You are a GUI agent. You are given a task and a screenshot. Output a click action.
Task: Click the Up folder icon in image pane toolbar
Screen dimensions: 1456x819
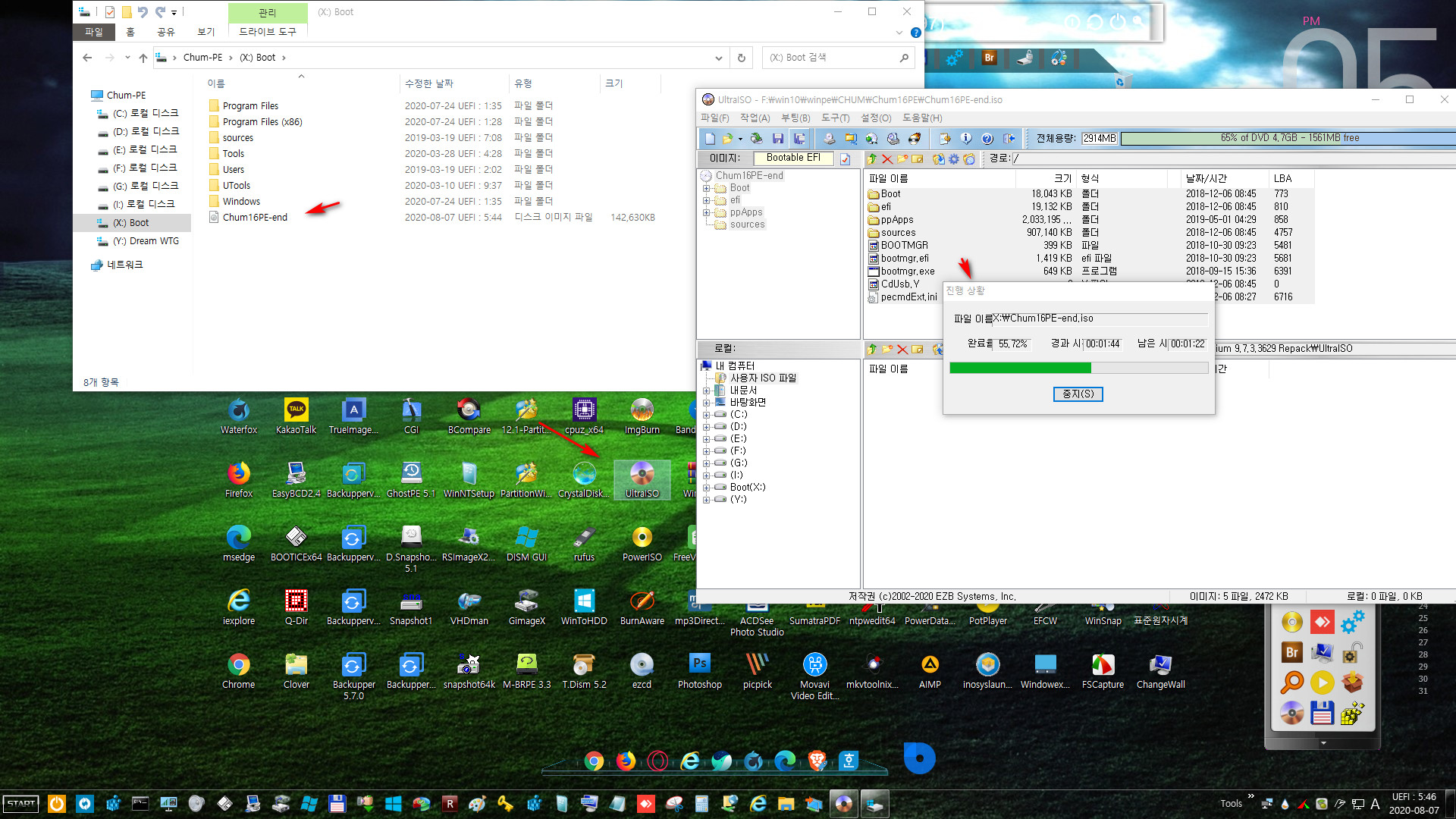[x=872, y=158]
